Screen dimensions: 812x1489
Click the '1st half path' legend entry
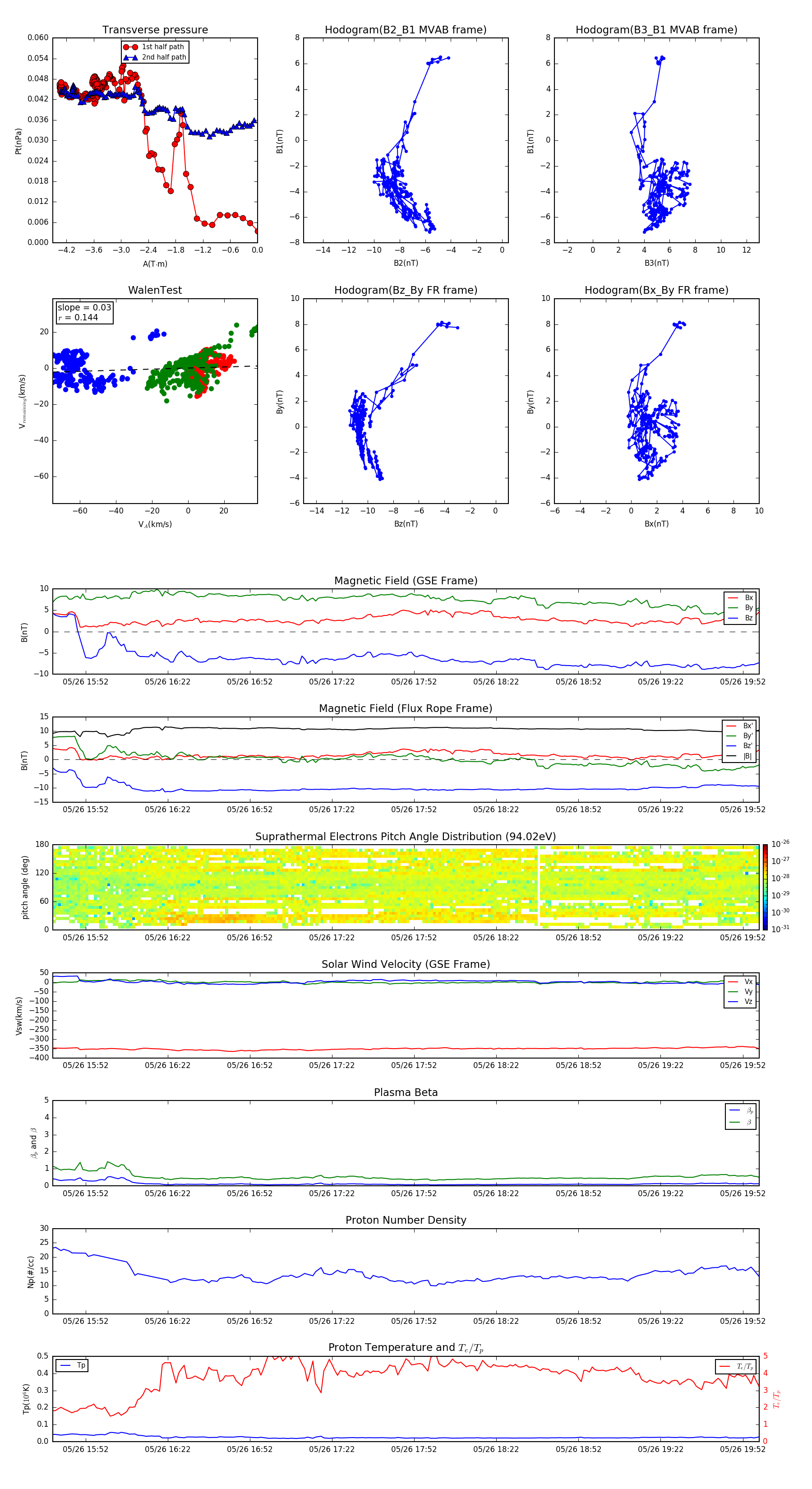tap(155, 47)
